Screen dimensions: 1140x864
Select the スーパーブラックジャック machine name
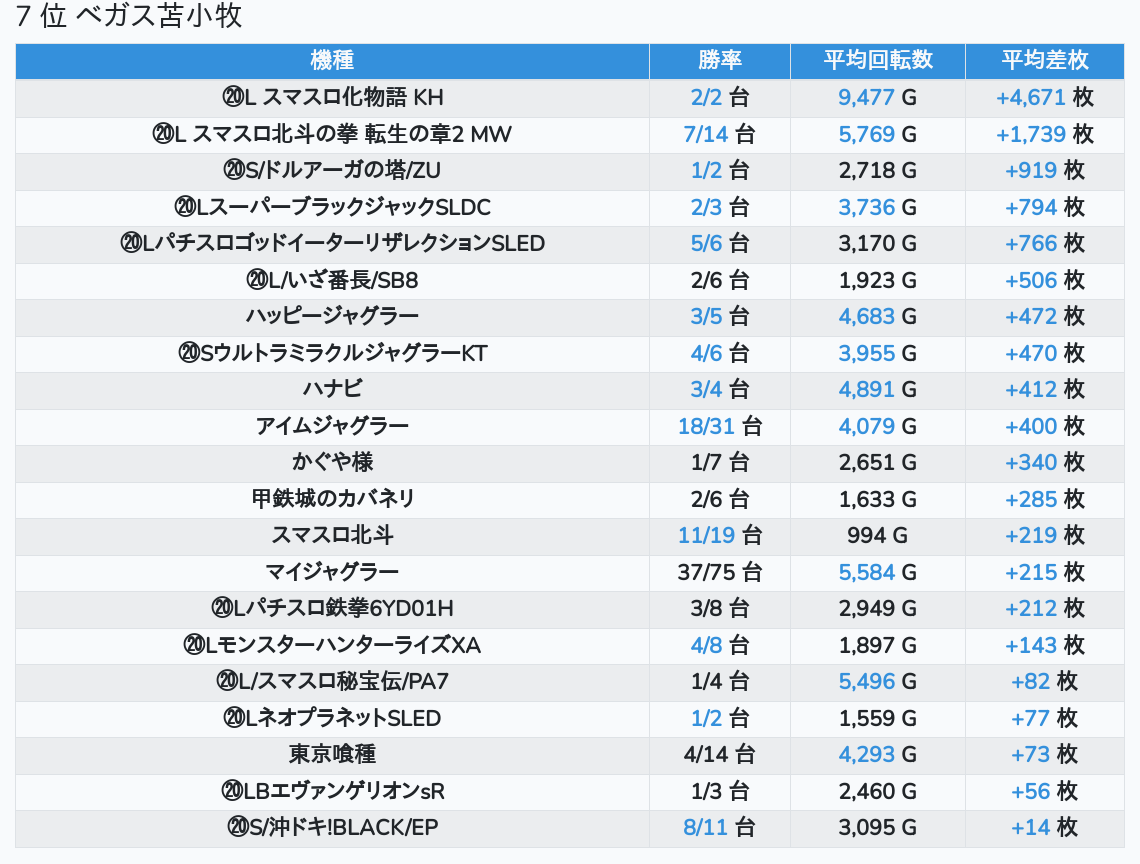pos(332,207)
